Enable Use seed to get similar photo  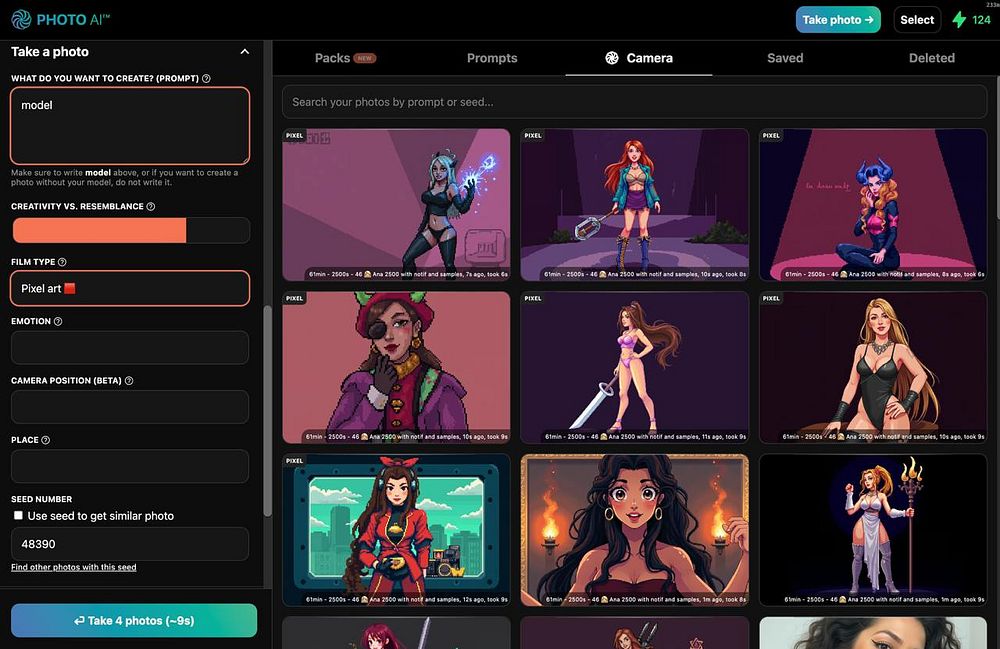coord(18,515)
